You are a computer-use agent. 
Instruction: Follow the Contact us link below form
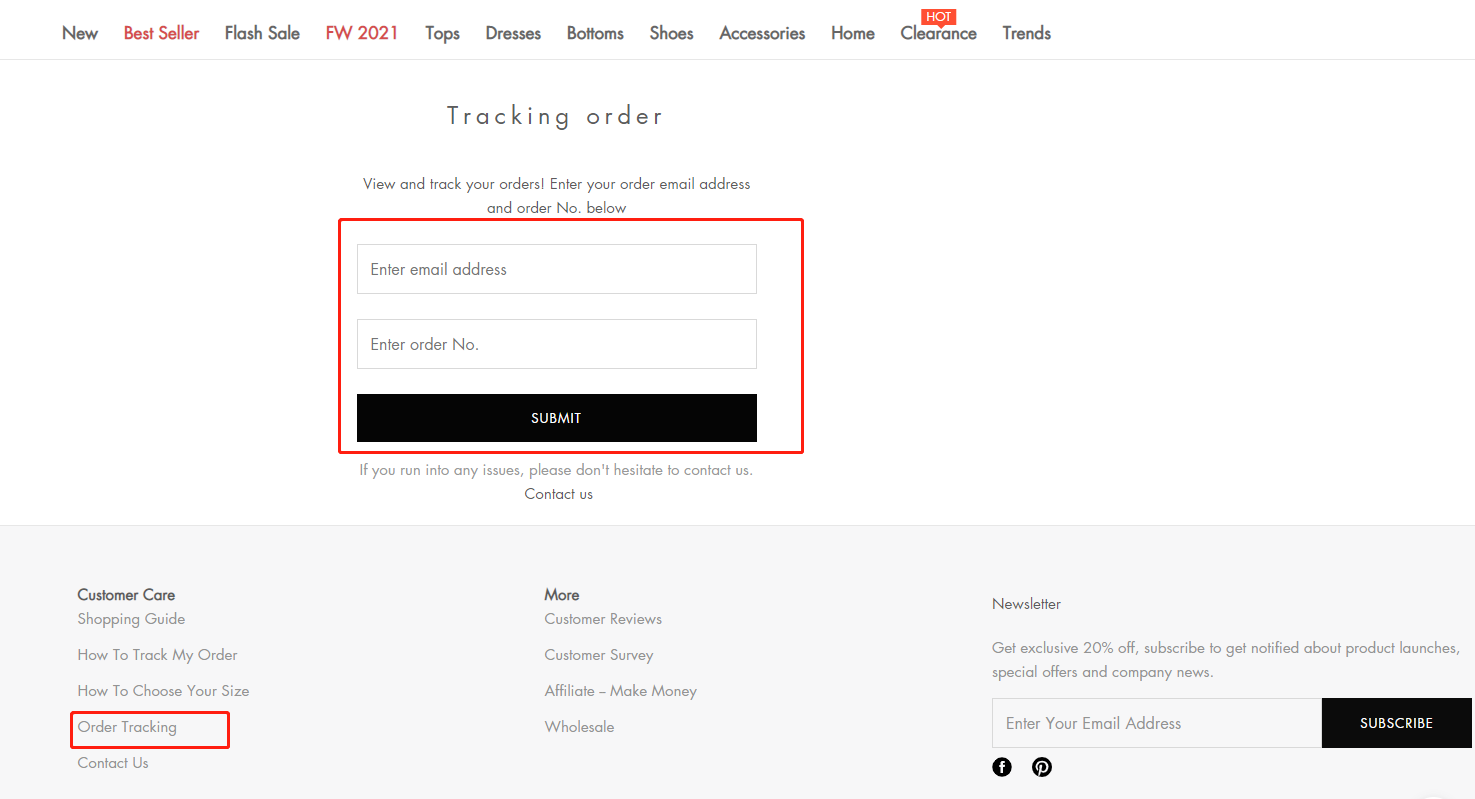pyautogui.click(x=559, y=494)
